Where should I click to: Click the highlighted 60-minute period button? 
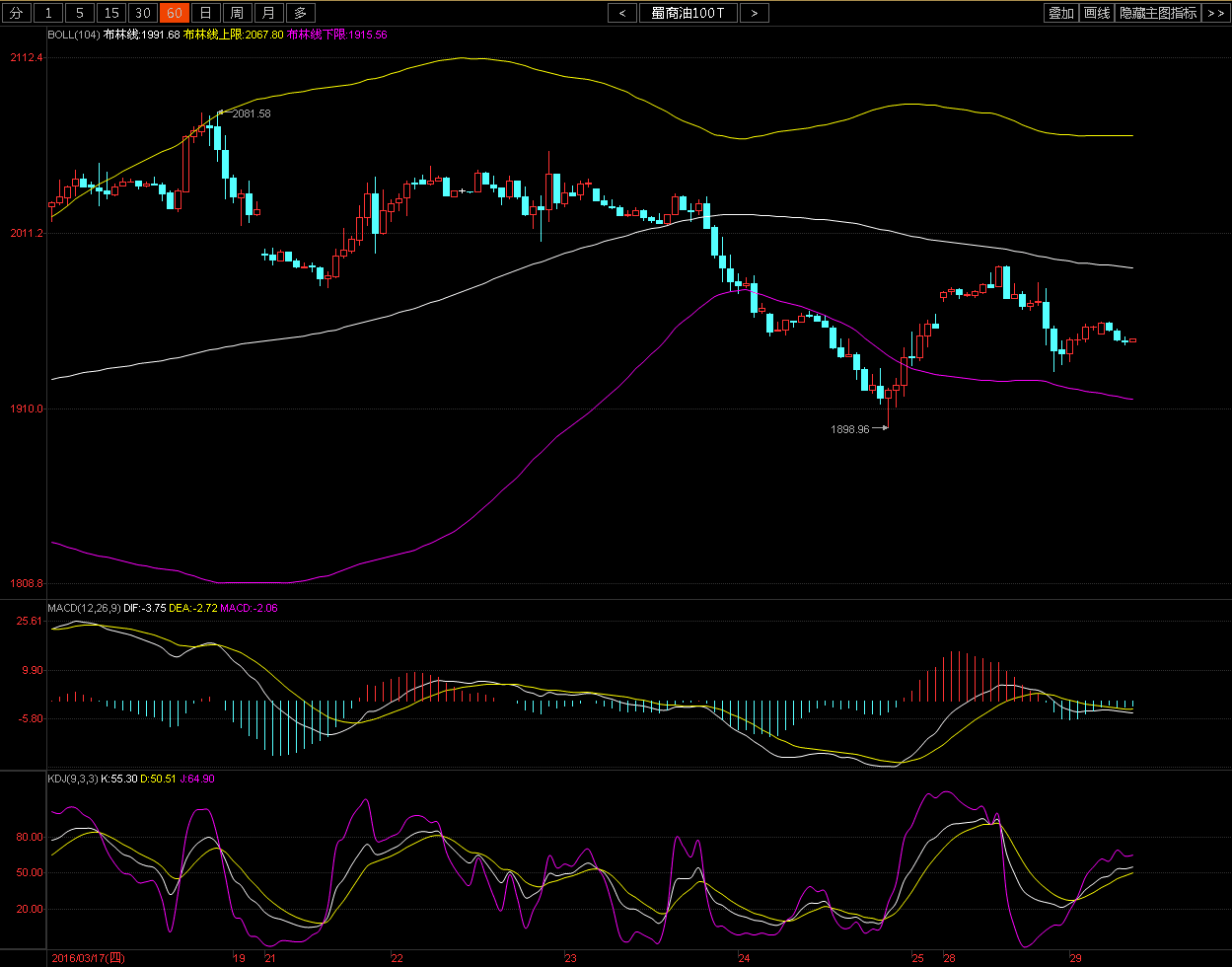click(175, 13)
